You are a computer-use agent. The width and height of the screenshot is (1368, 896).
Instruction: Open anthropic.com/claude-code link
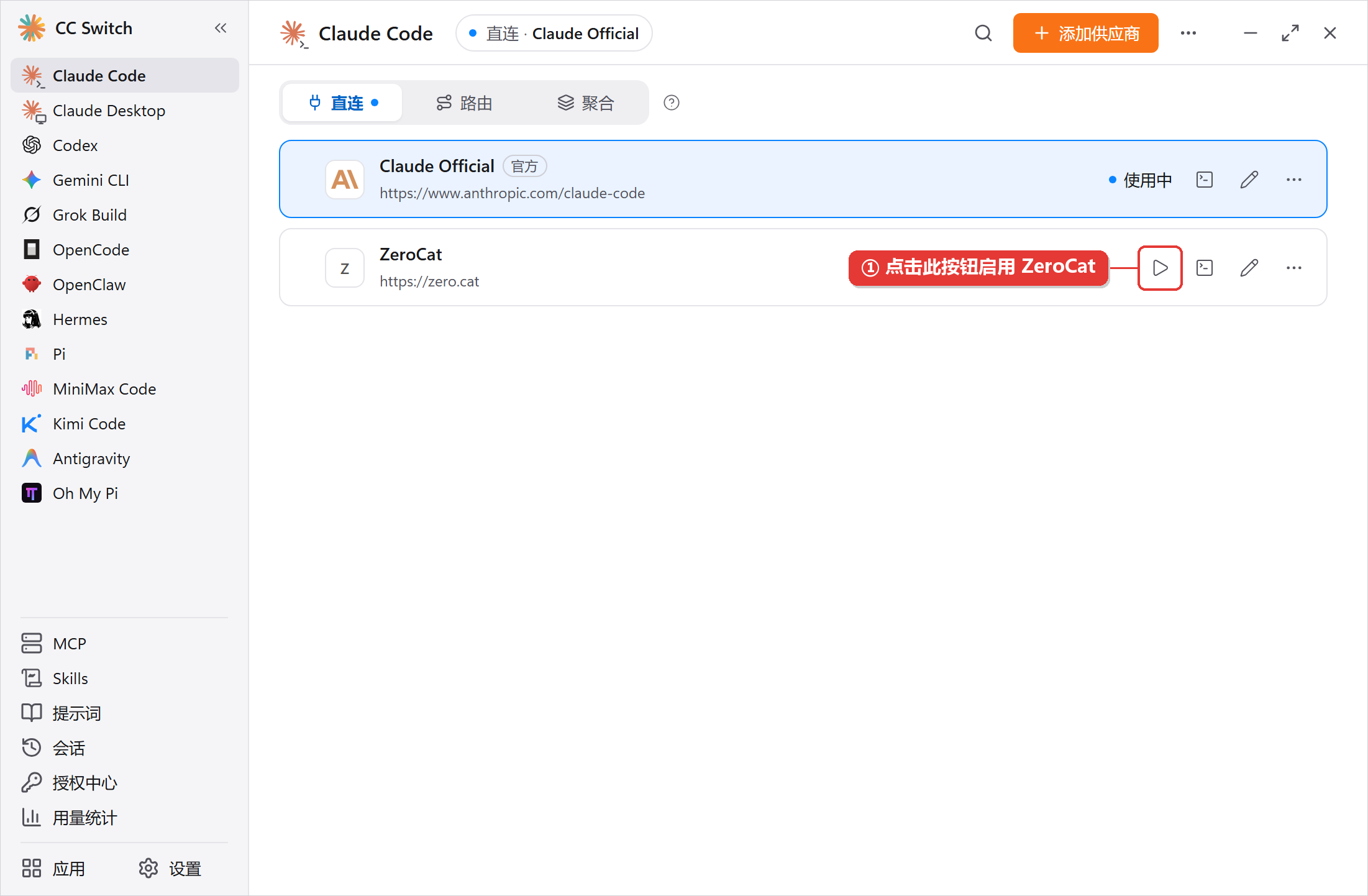pos(513,193)
